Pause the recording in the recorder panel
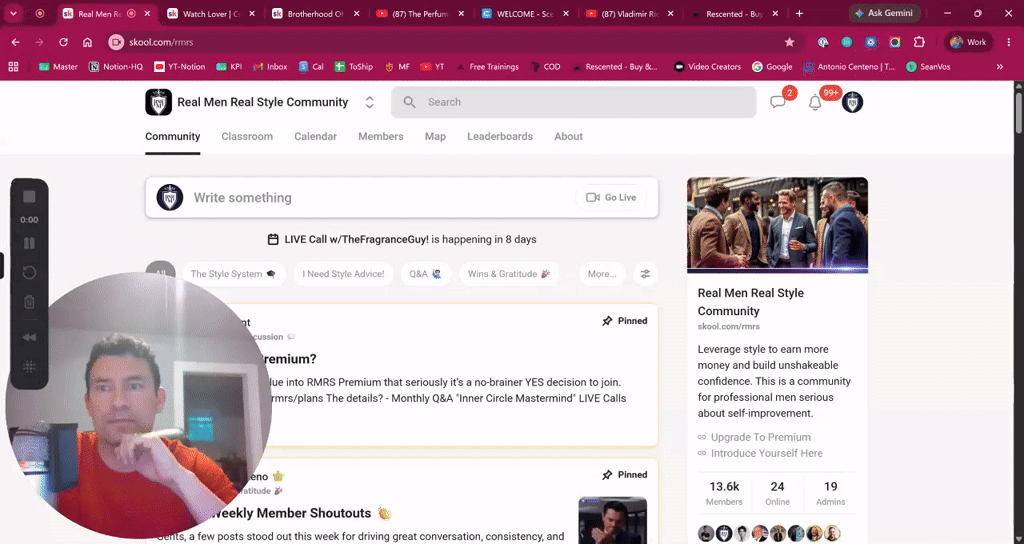Image resolution: width=1024 pixels, height=544 pixels. click(29, 243)
